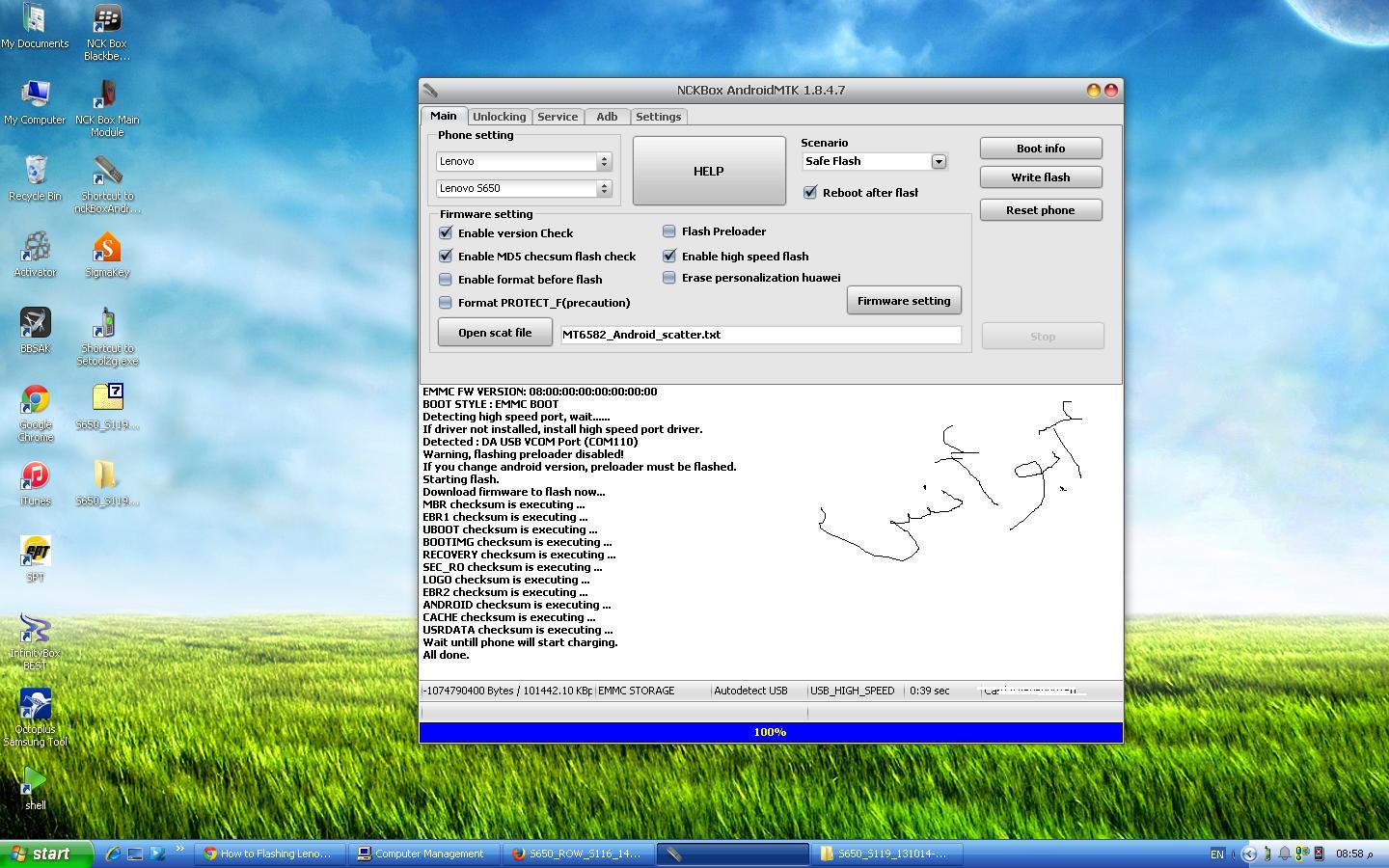Switch to S650_S119_131014 folder taskbar item
The height and width of the screenshot is (868, 1389).
pos(887,854)
